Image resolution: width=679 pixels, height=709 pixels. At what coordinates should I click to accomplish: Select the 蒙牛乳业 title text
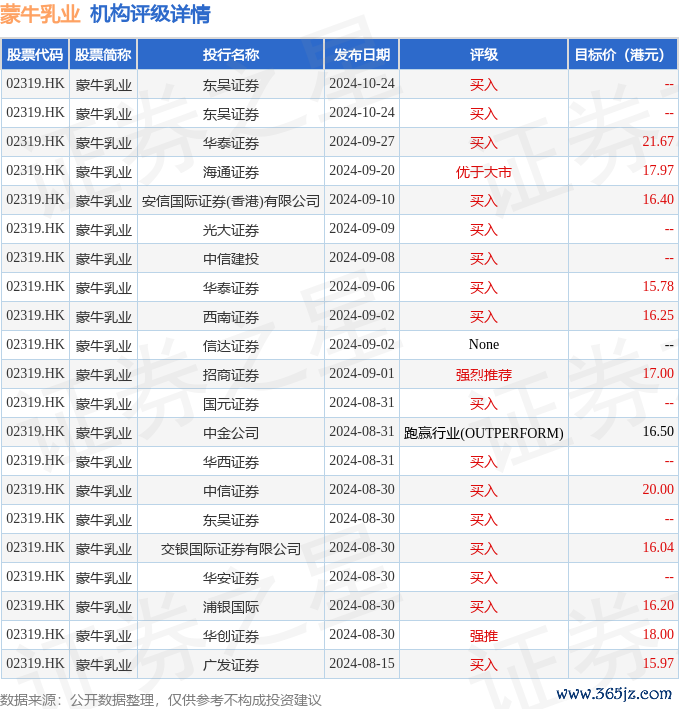point(40,14)
